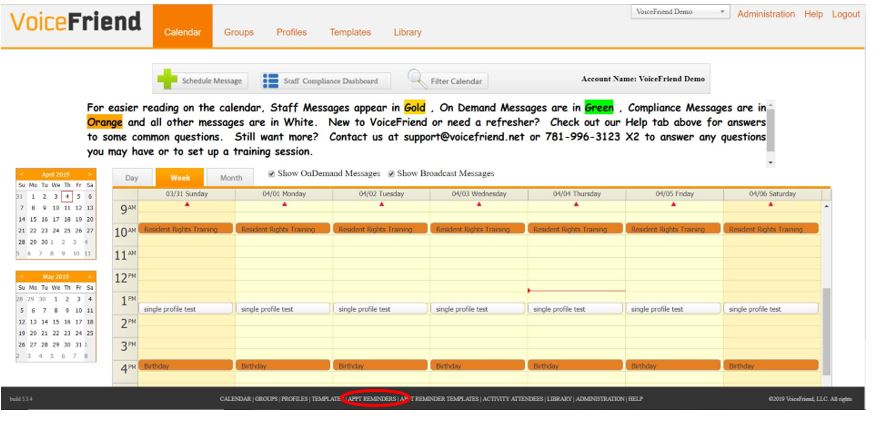
Task: Click the 04/06 Saturday column header
Action: [772, 194]
